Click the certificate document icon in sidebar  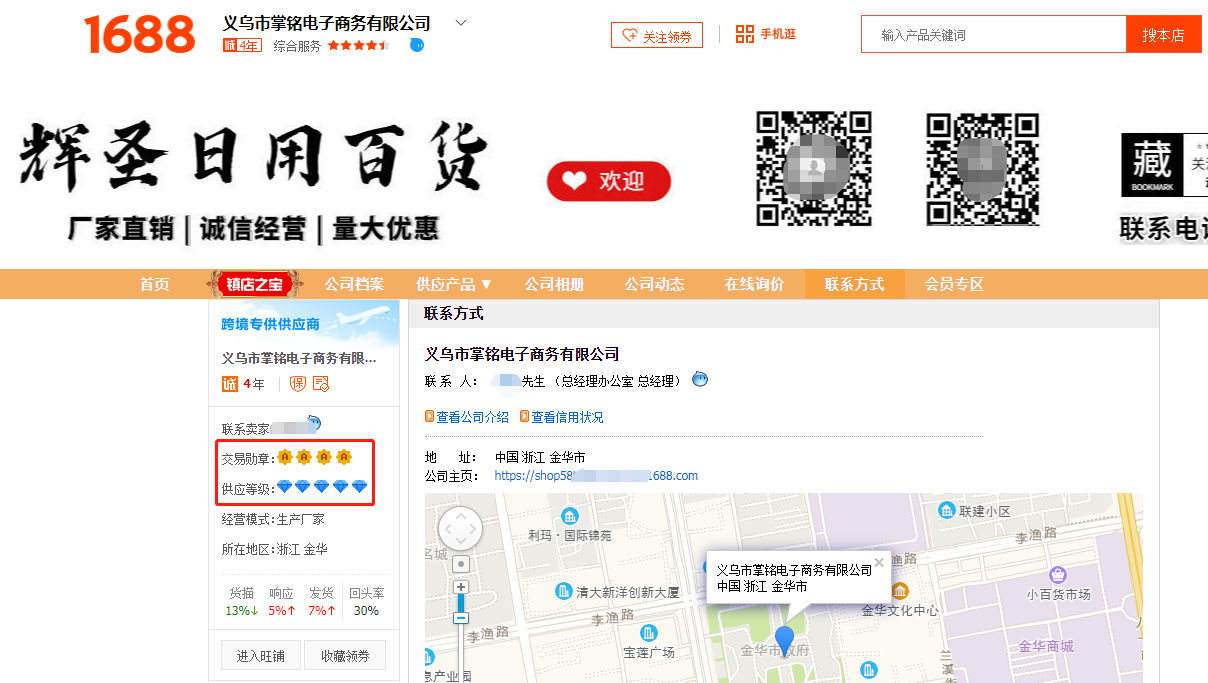click(x=321, y=384)
